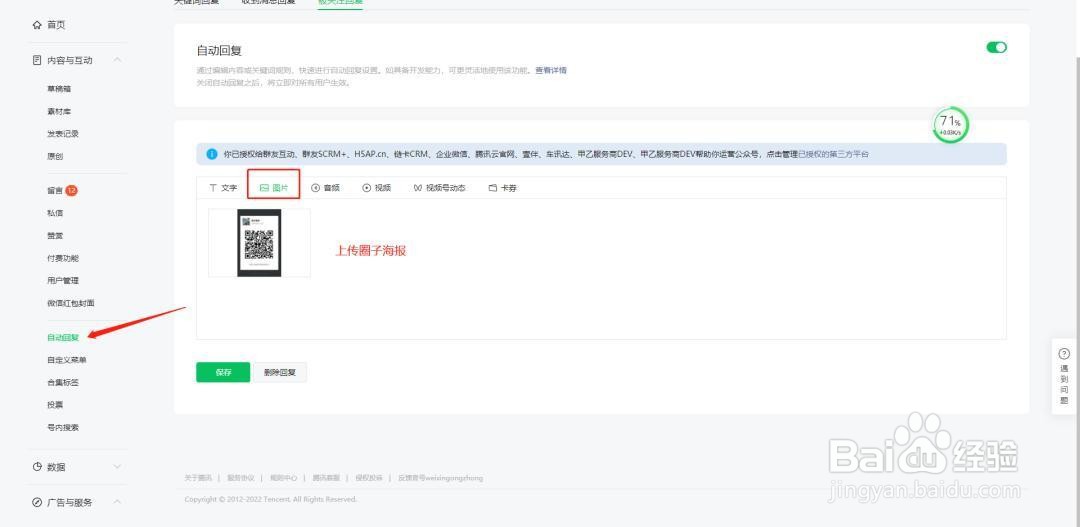Screen dimensions: 1080x527
Task: Open 微信红包封面 in the sidebar
Action: (70, 303)
